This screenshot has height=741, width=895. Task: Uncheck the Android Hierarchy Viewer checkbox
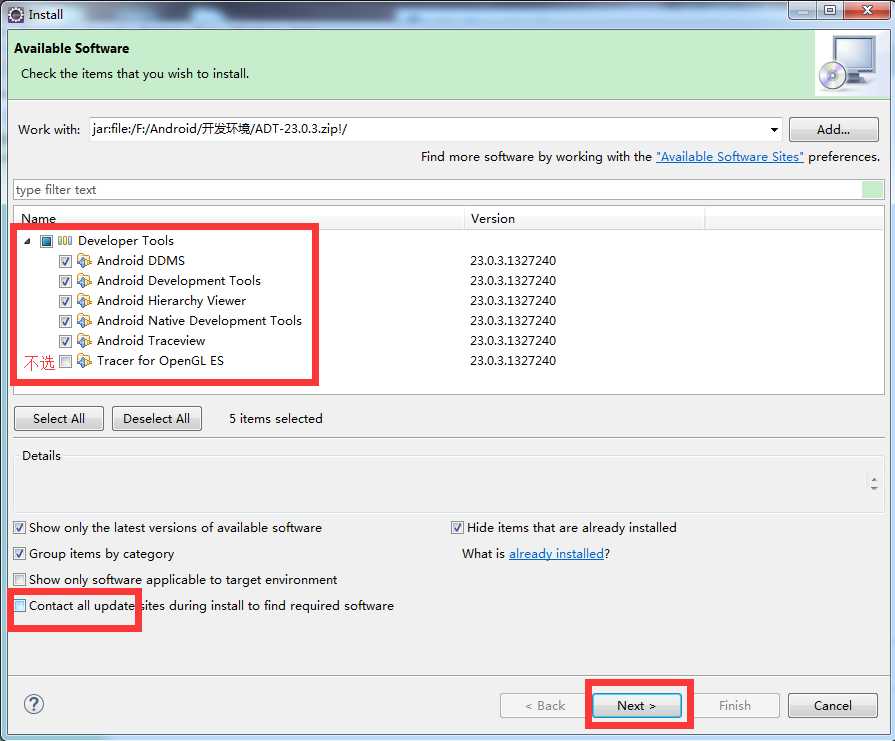pyautogui.click(x=65, y=301)
